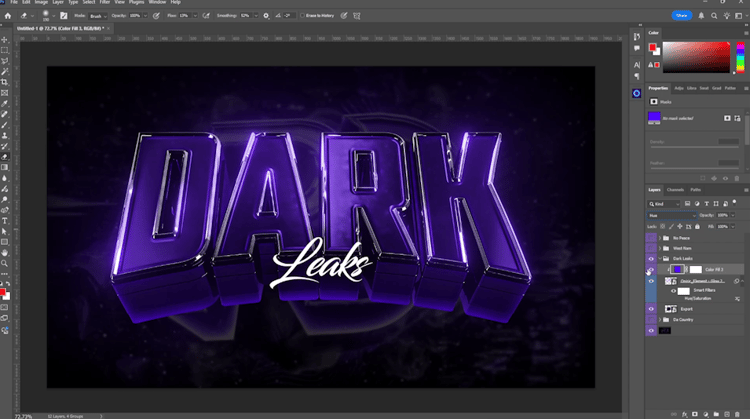Expand the No Peace group

660,238
